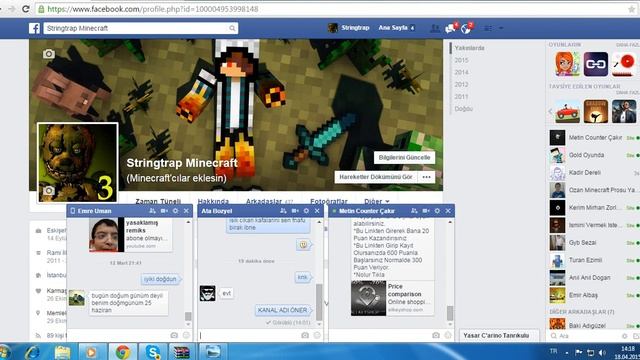The image size is (640, 360).
Task: Open notifications globe icon
Action: tap(466, 28)
